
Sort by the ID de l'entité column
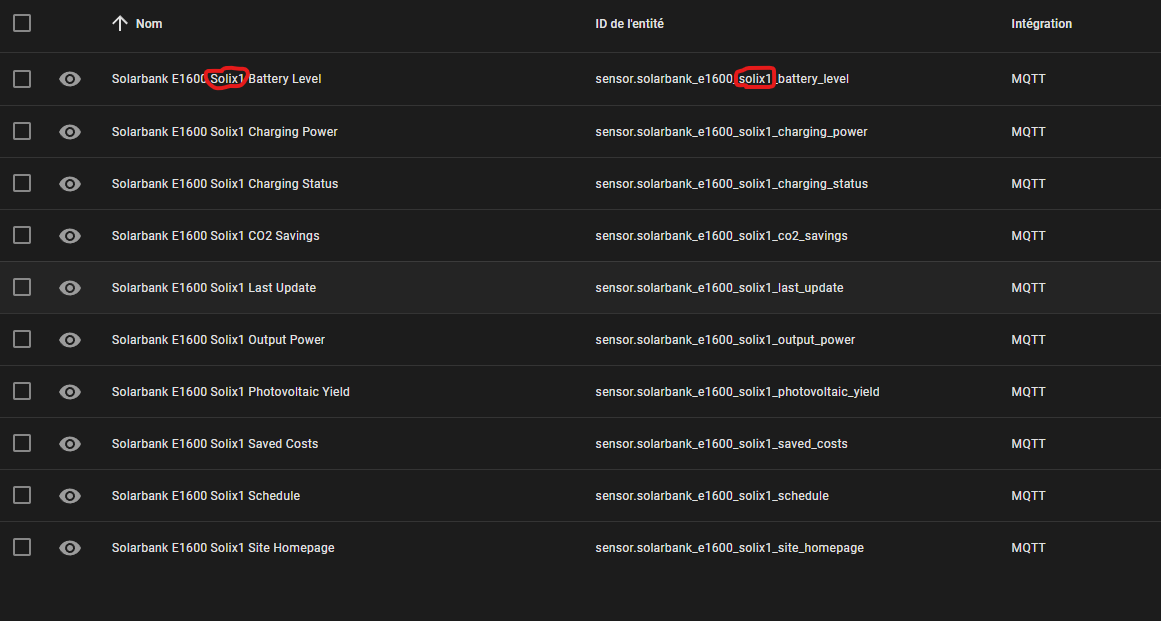coord(629,24)
